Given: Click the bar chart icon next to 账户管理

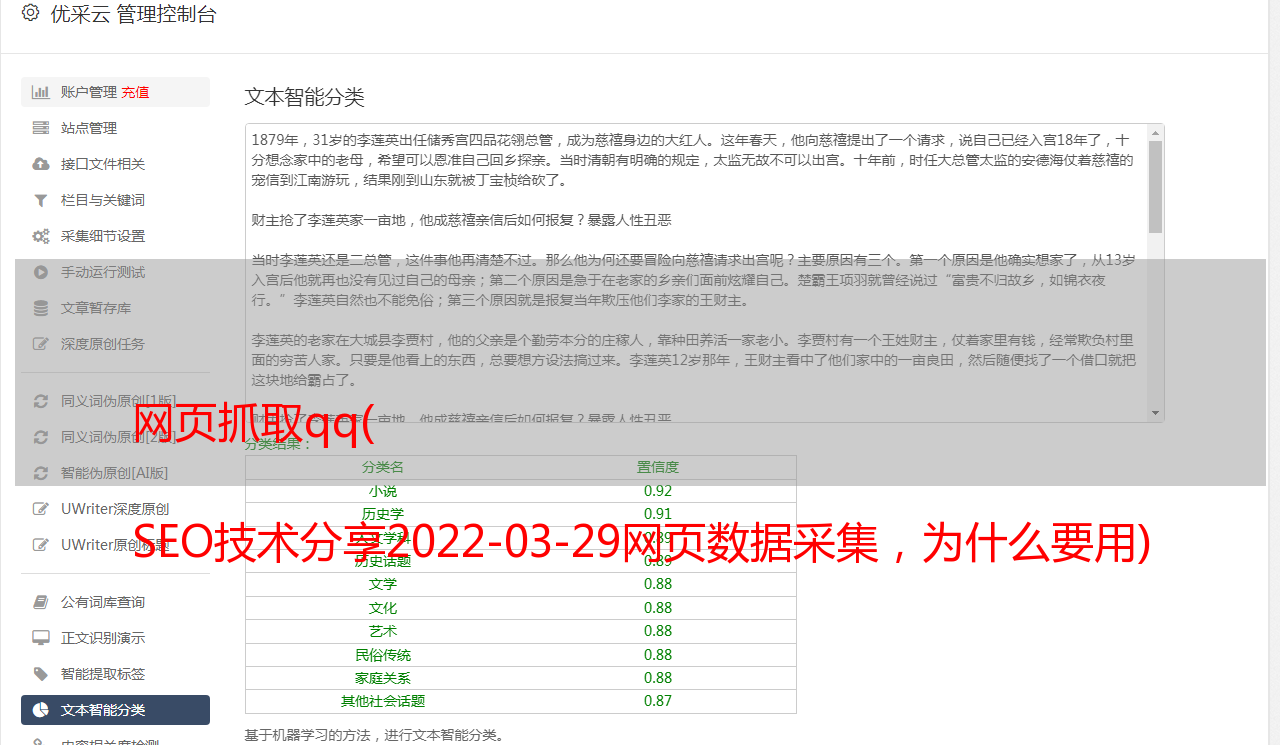Looking at the screenshot, I should point(41,92).
